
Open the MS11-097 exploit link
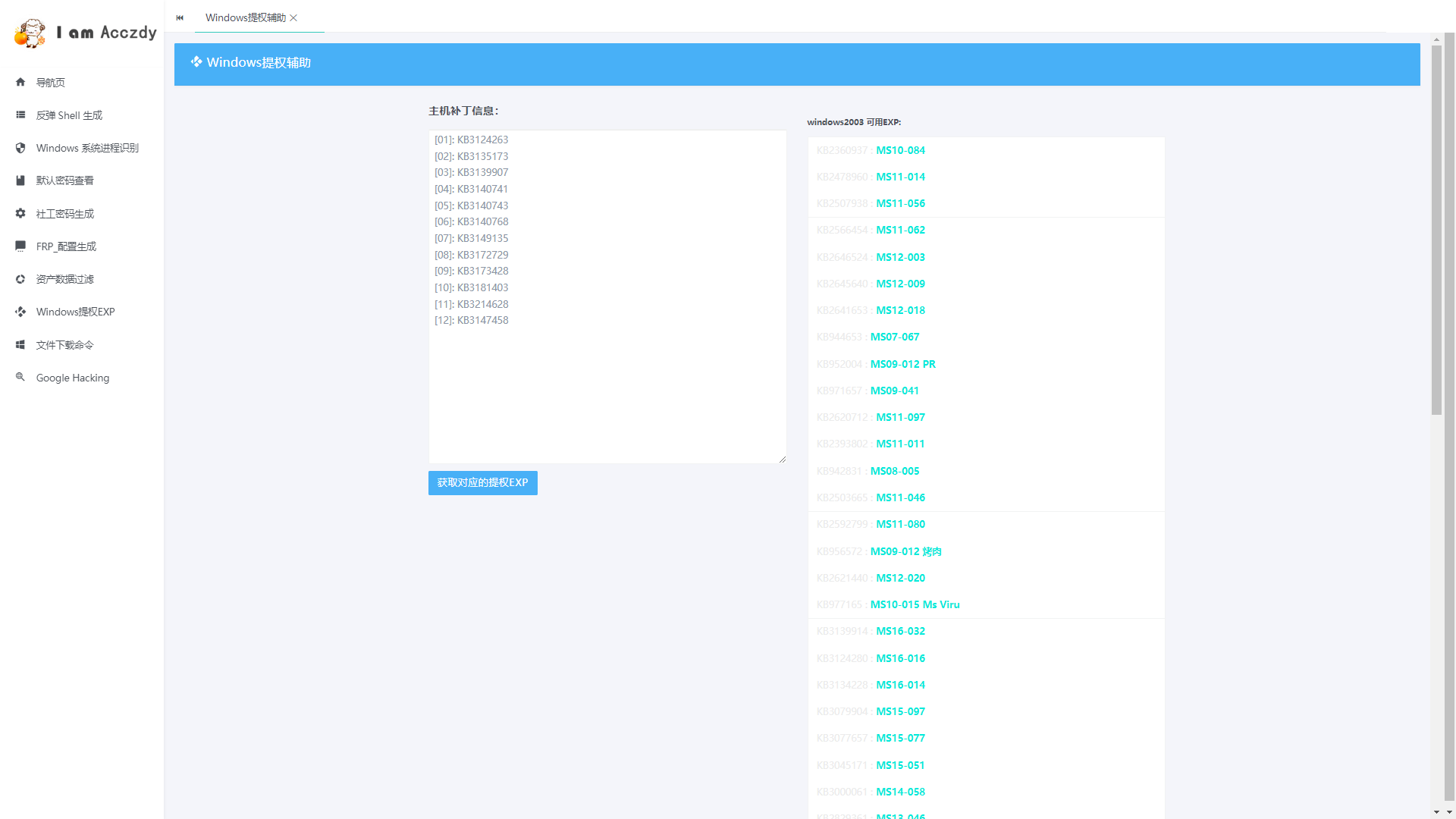coord(900,417)
